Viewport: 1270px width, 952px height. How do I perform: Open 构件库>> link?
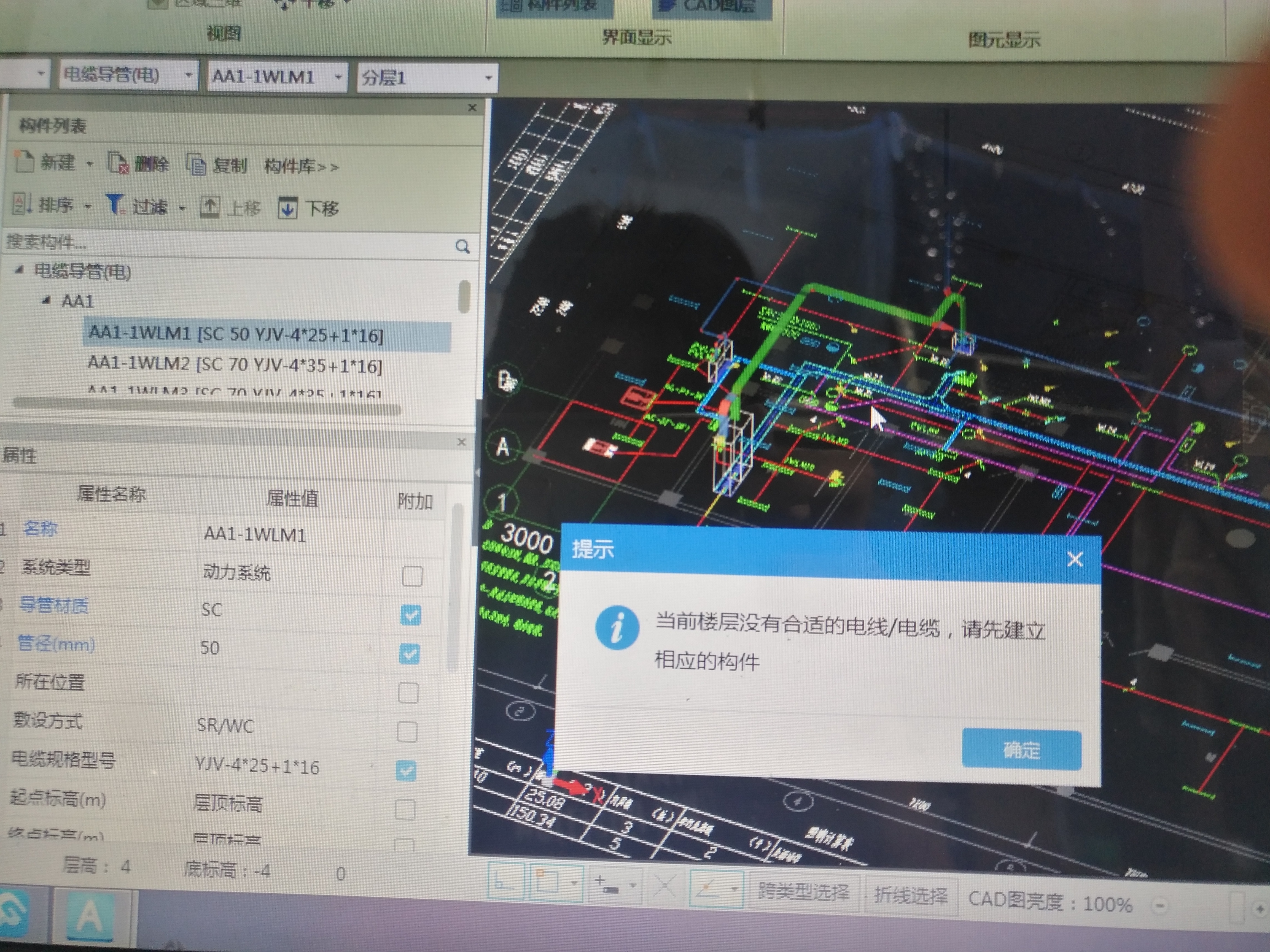[x=302, y=167]
